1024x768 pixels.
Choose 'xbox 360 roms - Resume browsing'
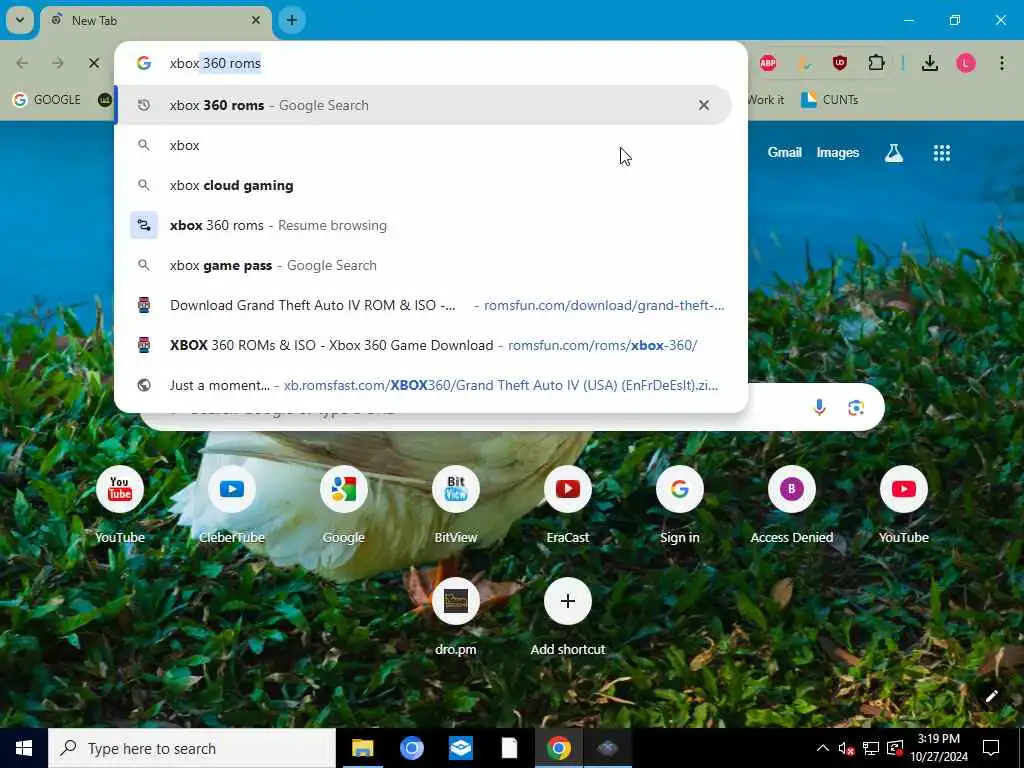[423, 225]
